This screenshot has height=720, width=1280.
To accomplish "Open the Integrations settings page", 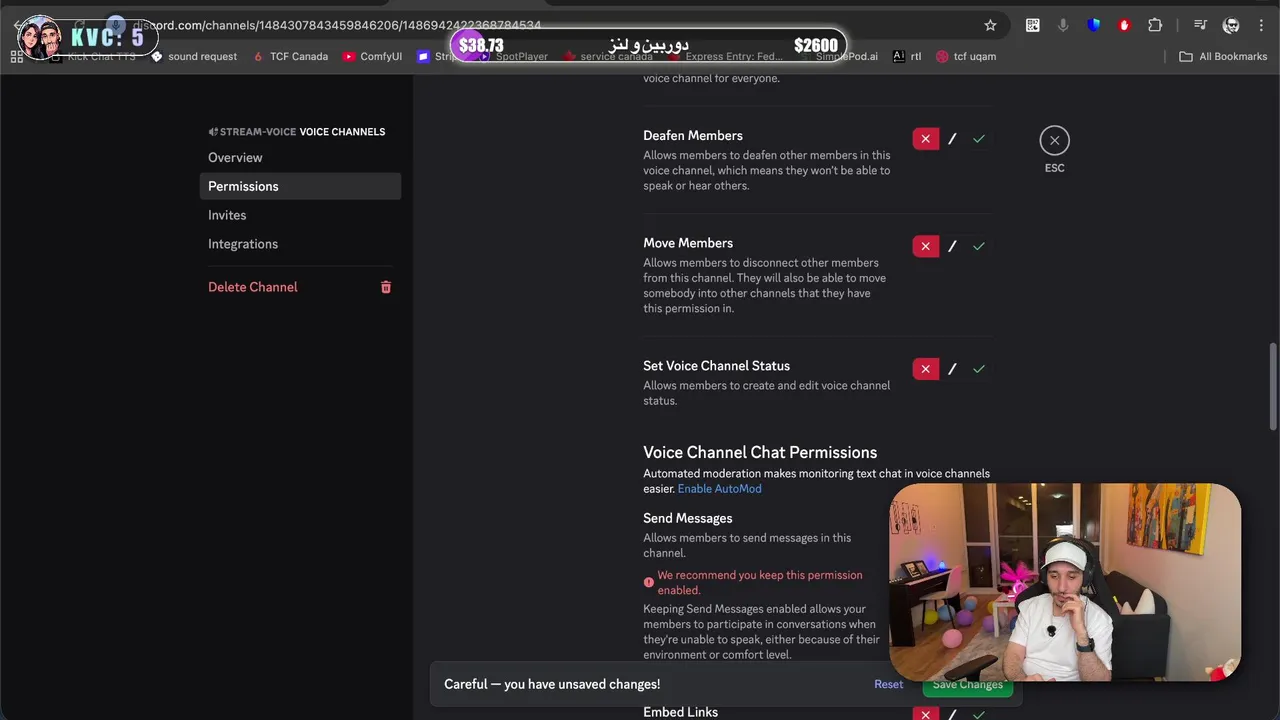I will (x=300, y=244).
